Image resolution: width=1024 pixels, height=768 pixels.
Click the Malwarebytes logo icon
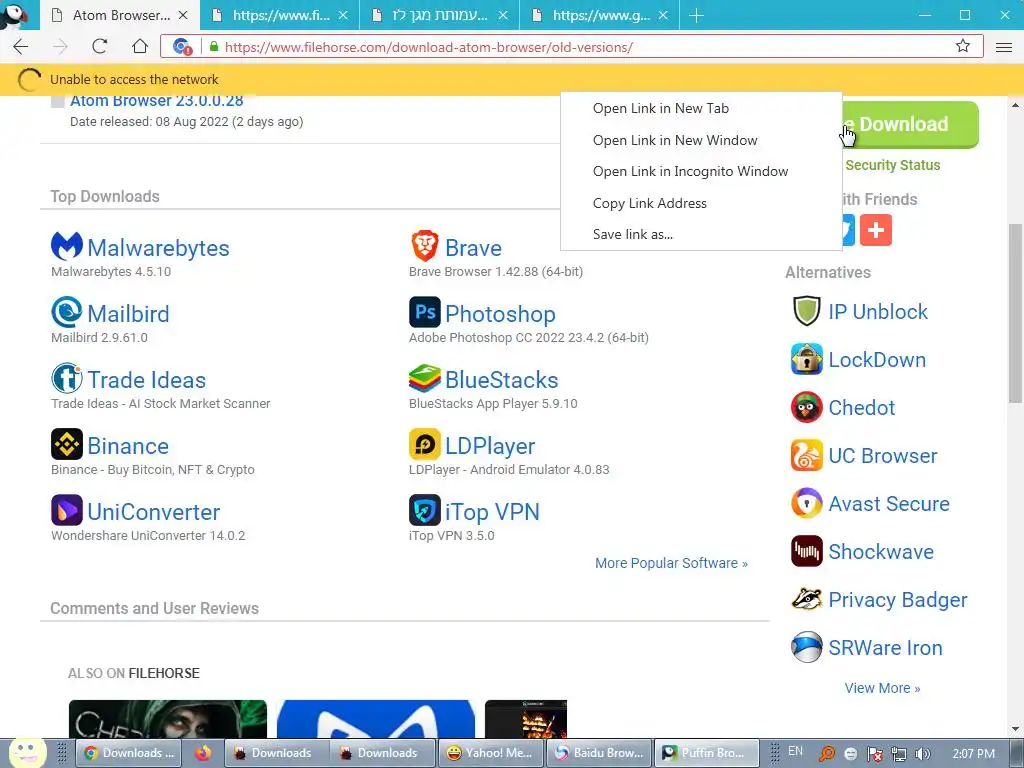pos(67,247)
